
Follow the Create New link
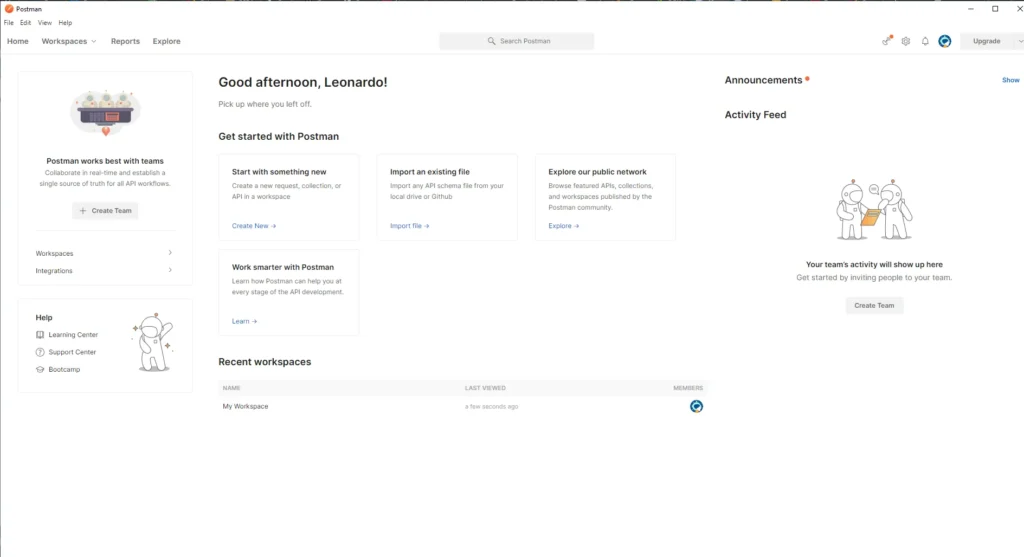click(254, 226)
